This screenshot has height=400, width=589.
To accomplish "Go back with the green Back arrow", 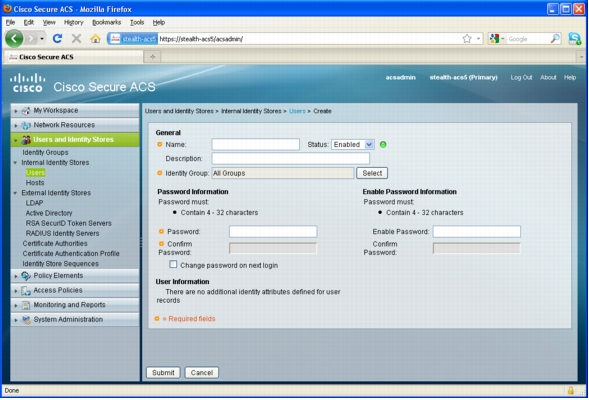I will (14, 38).
